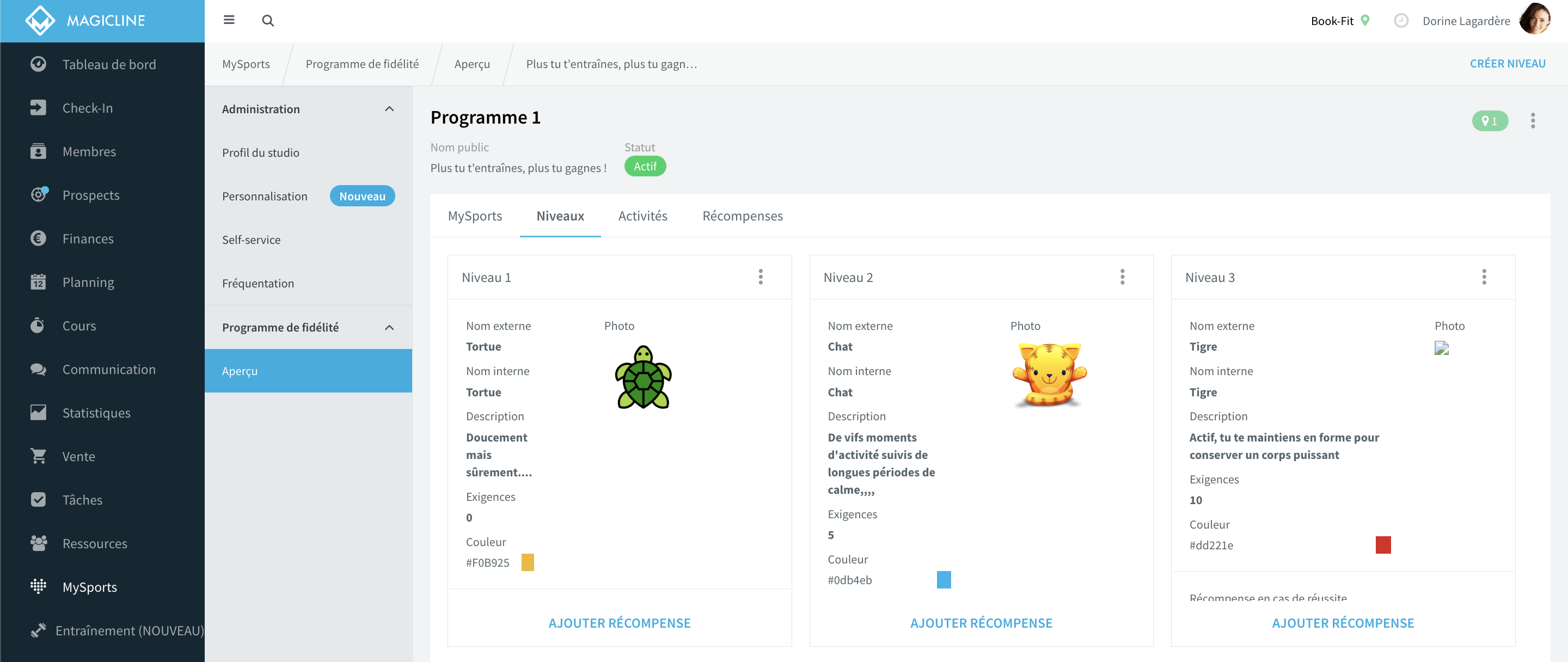The image size is (1568, 662).
Task: Click the Ressources people icon
Action: click(x=38, y=543)
